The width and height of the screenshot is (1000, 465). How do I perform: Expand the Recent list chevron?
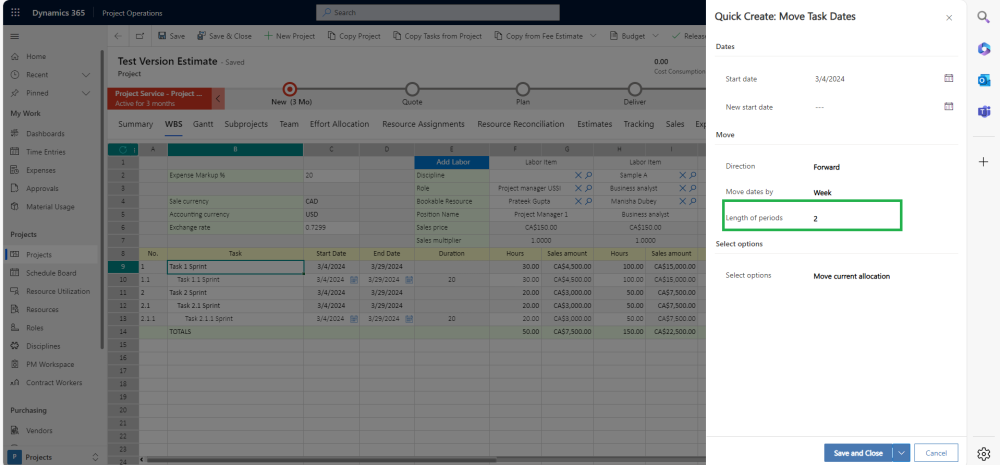(x=86, y=75)
